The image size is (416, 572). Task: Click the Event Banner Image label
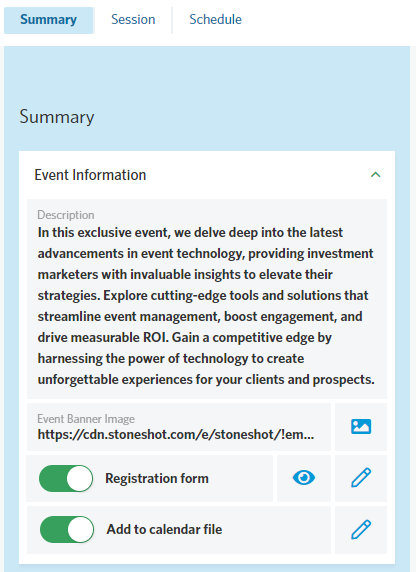pos(86,419)
